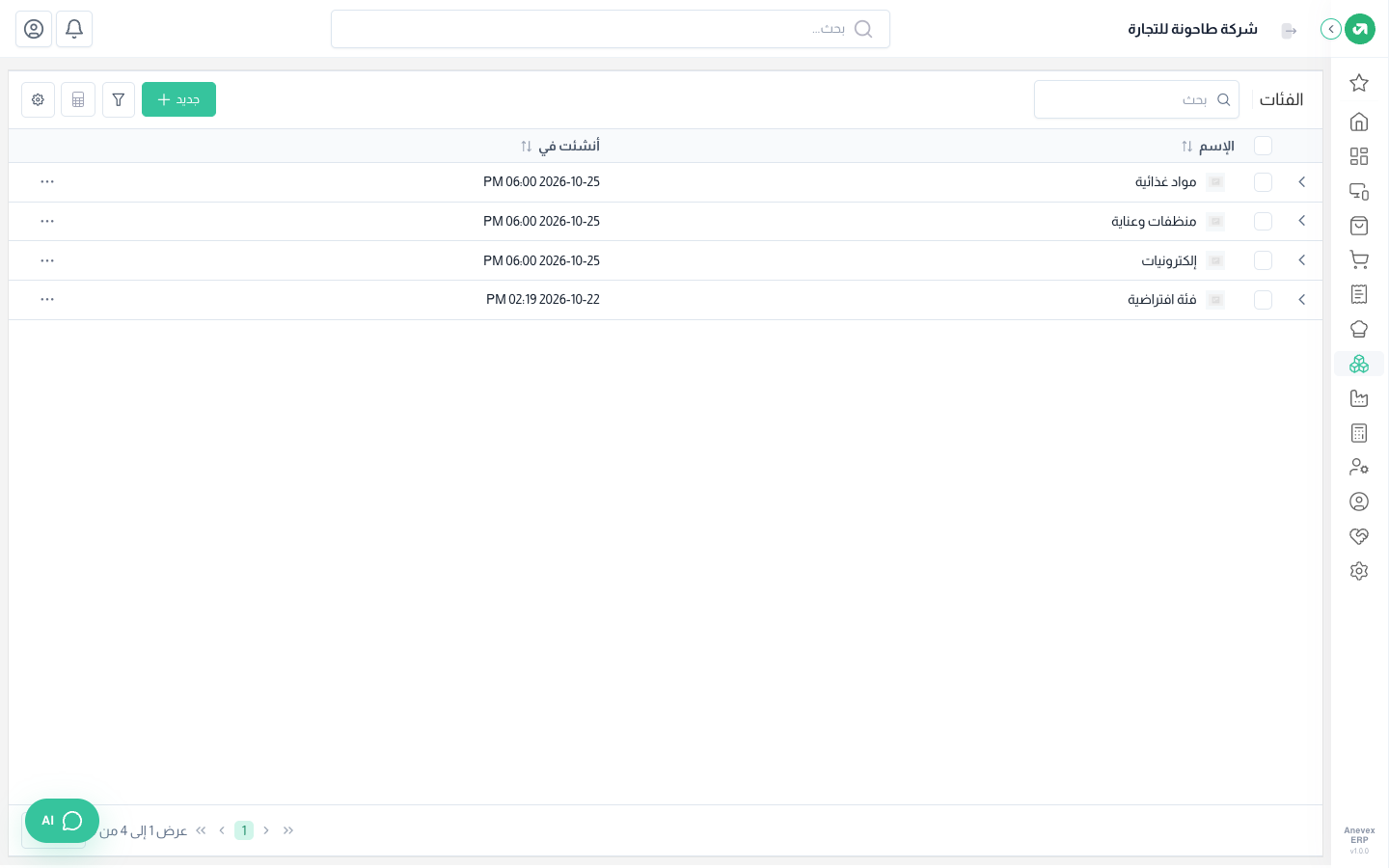Open the inventory cubes icon in sidebar
This screenshot has width=1389, height=868.
[1359, 364]
